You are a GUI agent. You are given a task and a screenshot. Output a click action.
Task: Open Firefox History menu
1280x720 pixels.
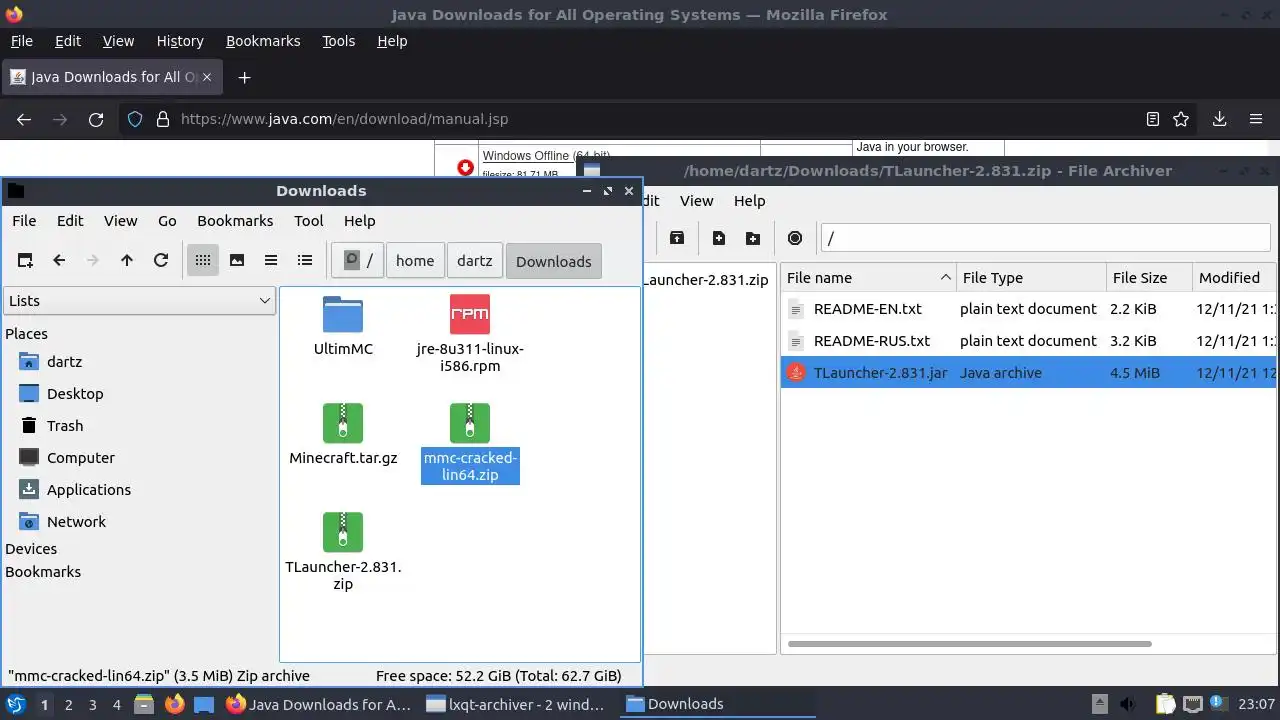pos(180,41)
